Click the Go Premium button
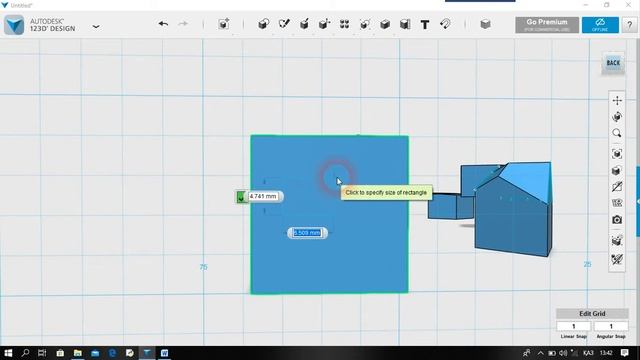This screenshot has width=640, height=360. pyautogui.click(x=547, y=25)
